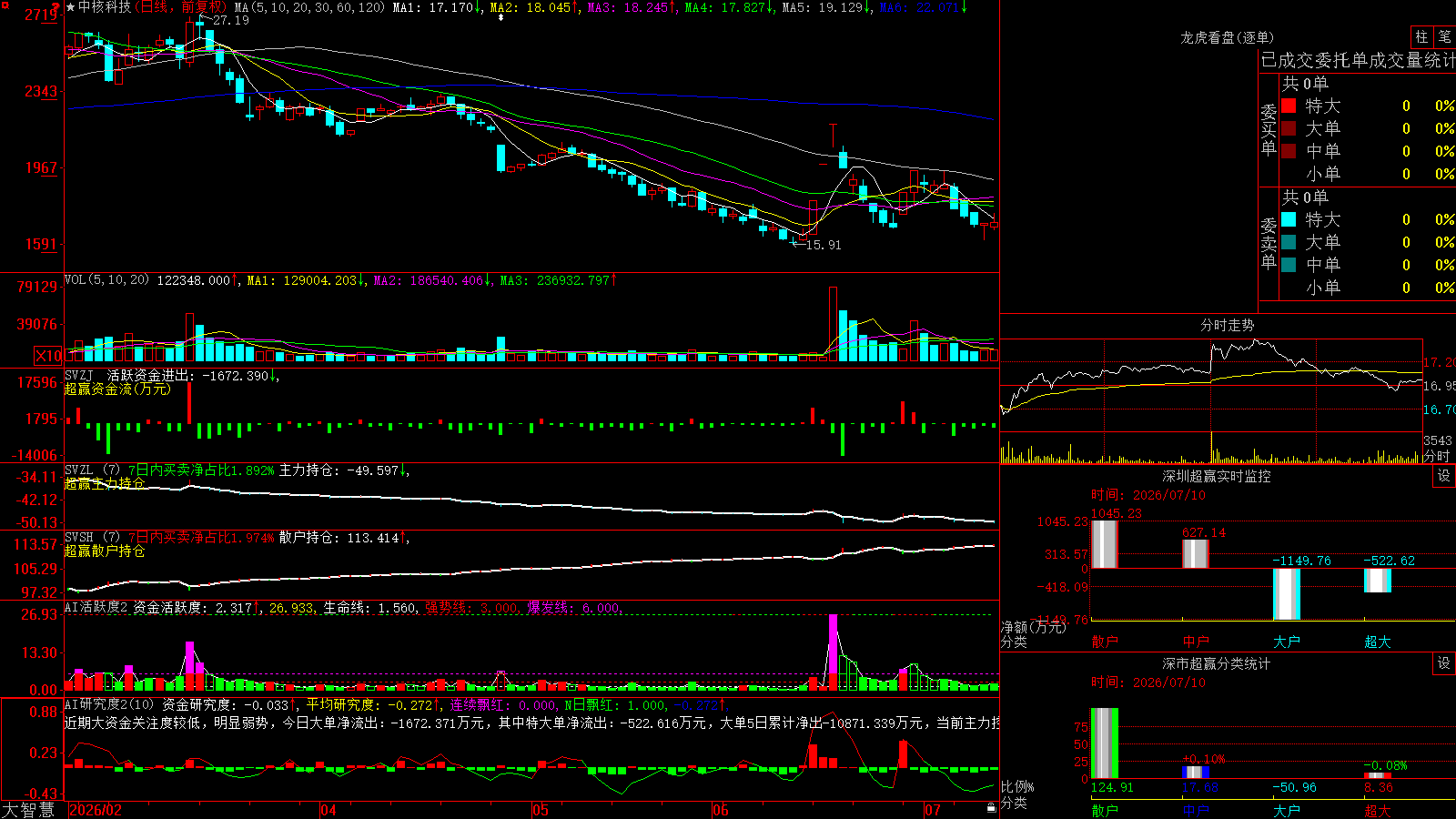Click the dark red 中单 buy-order swatch
This screenshot has height=819, width=1456.
[x=1289, y=150]
